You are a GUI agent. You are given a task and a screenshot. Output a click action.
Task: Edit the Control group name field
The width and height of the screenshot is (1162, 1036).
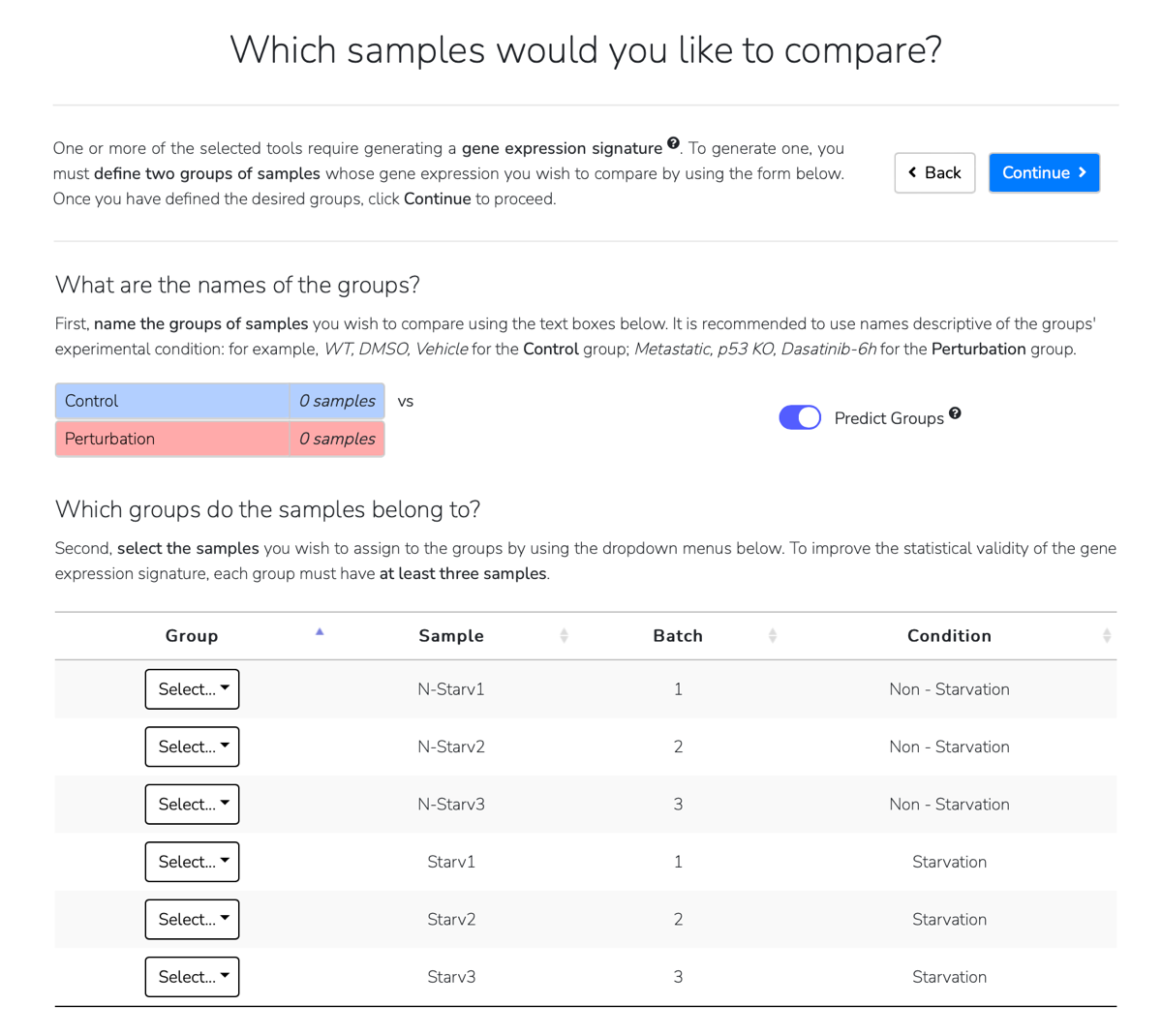pyautogui.click(x=171, y=401)
